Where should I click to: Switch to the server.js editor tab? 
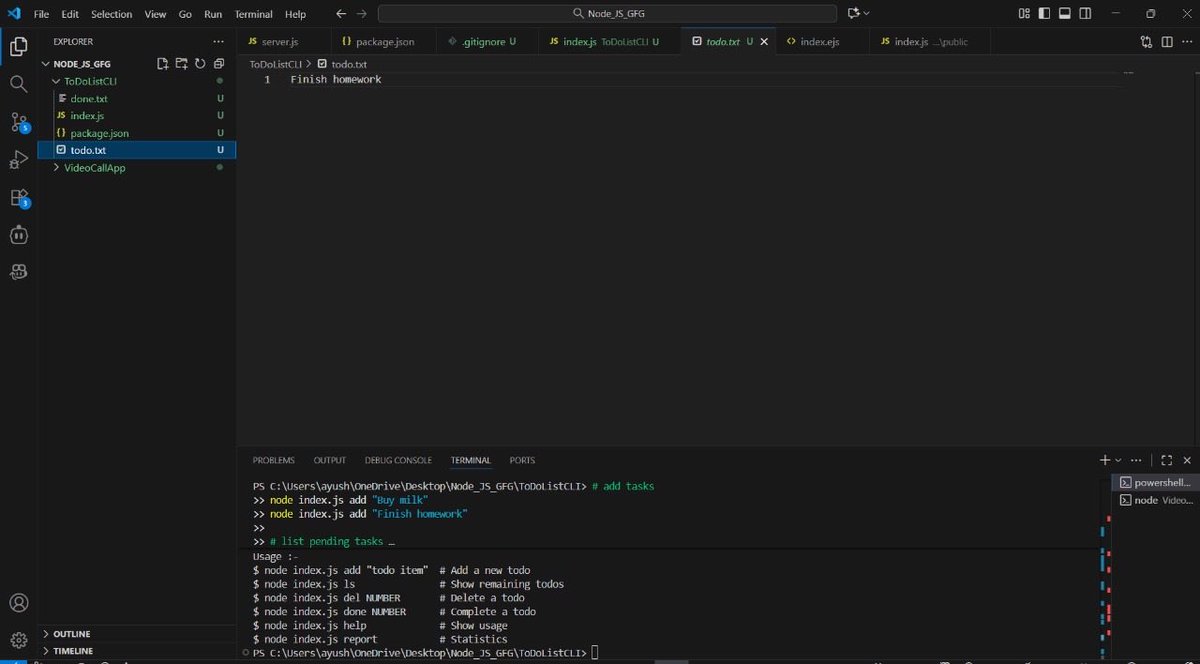click(283, 42)
